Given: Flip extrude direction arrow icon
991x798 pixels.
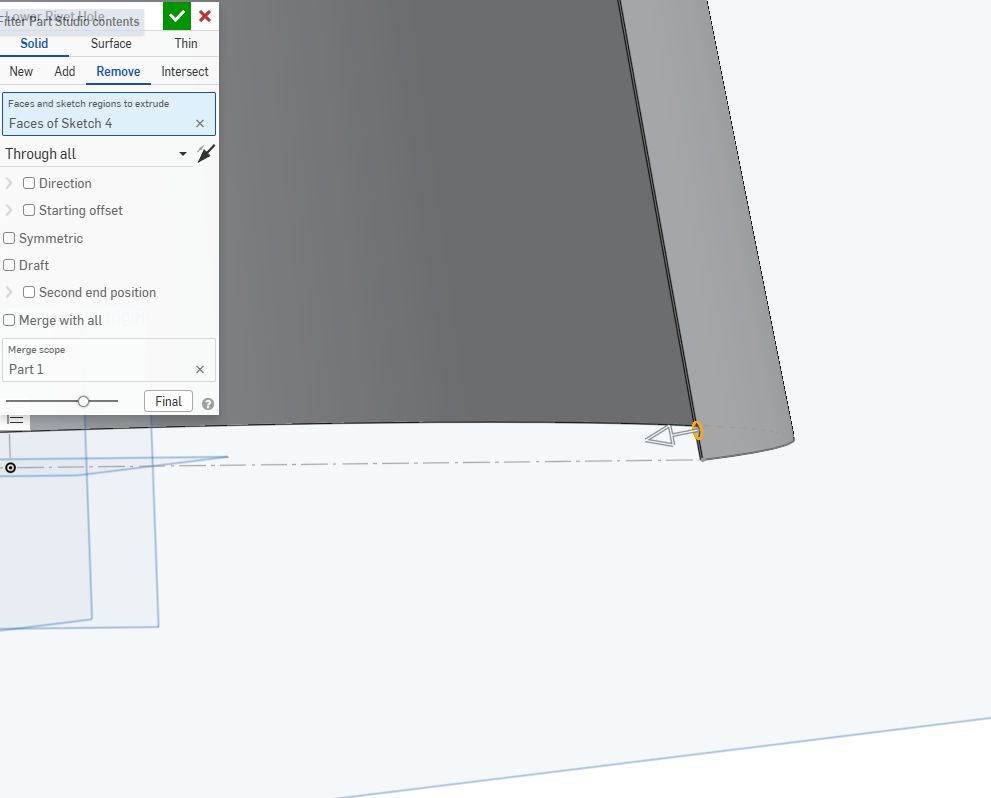Looking at the screenshot, I should coord(205,154).
